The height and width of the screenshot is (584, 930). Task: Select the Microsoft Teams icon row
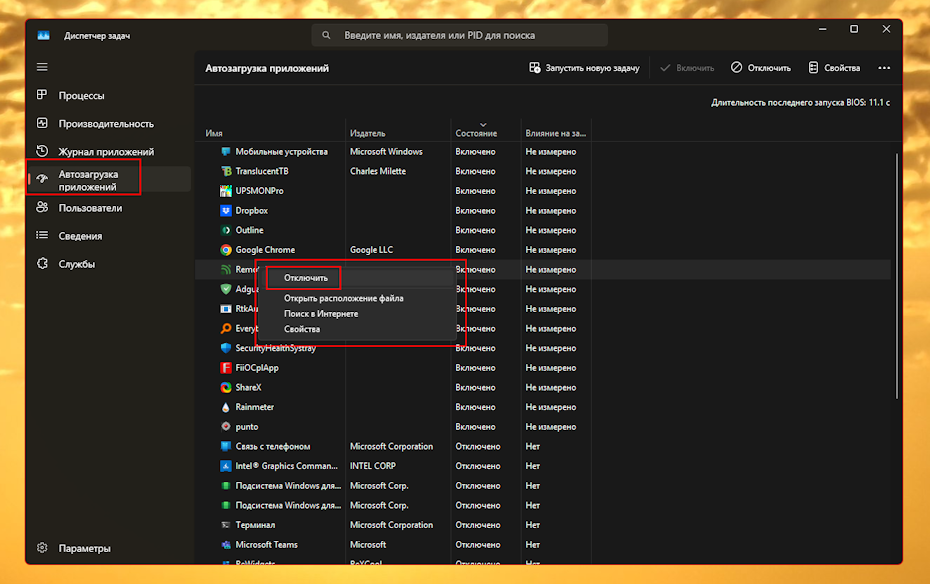coord(226,545)
